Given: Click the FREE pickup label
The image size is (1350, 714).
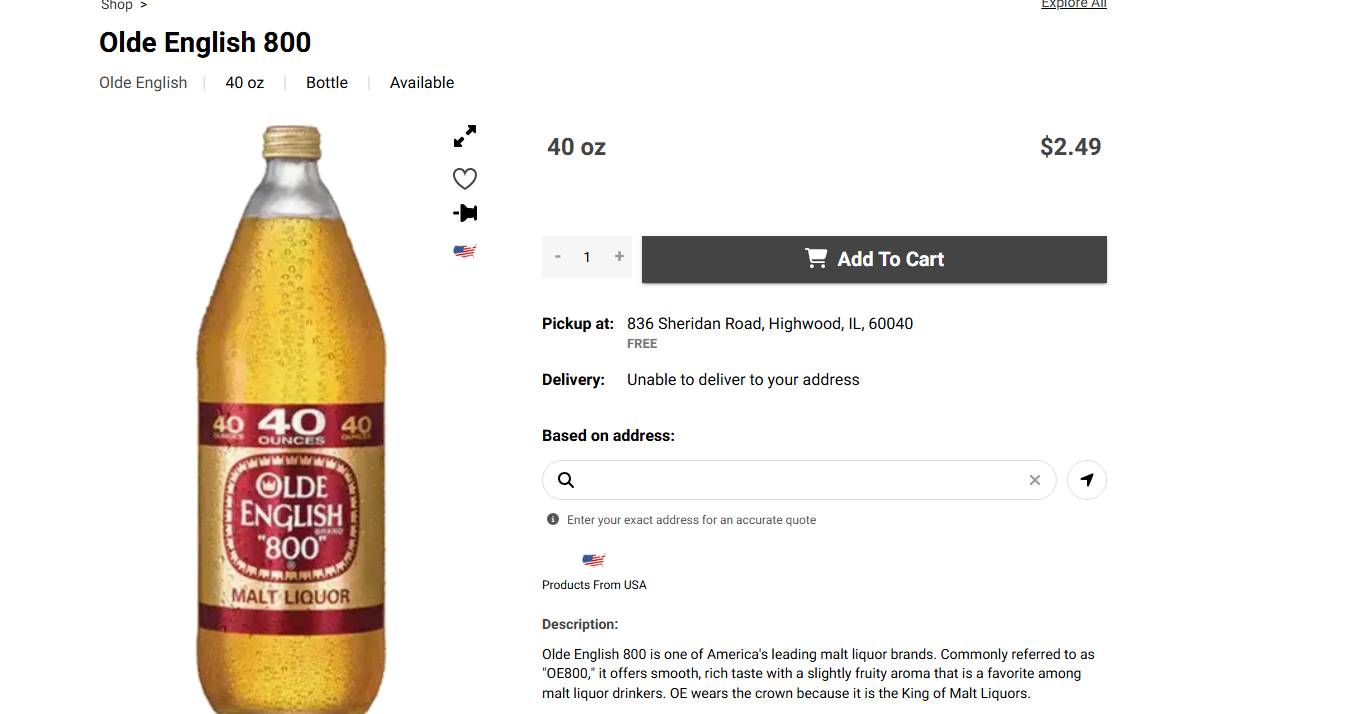Looking at the screenshot, I should click(642, 344).
